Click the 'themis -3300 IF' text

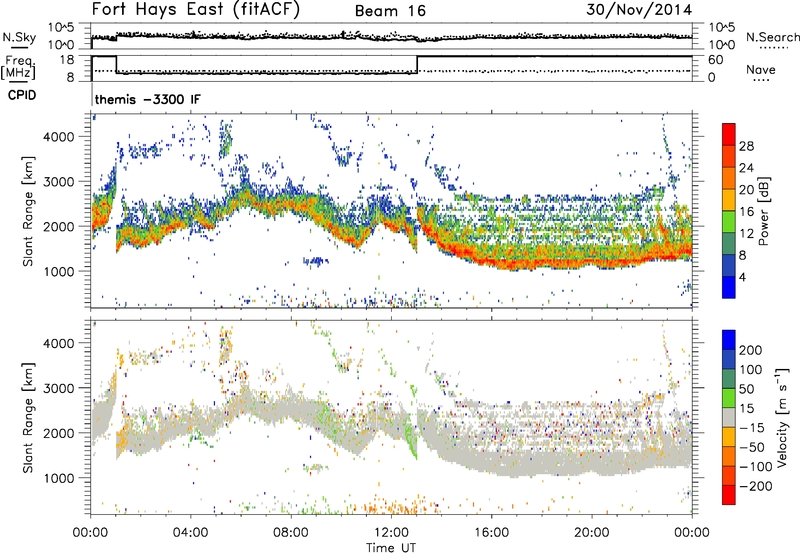[147, 99]
